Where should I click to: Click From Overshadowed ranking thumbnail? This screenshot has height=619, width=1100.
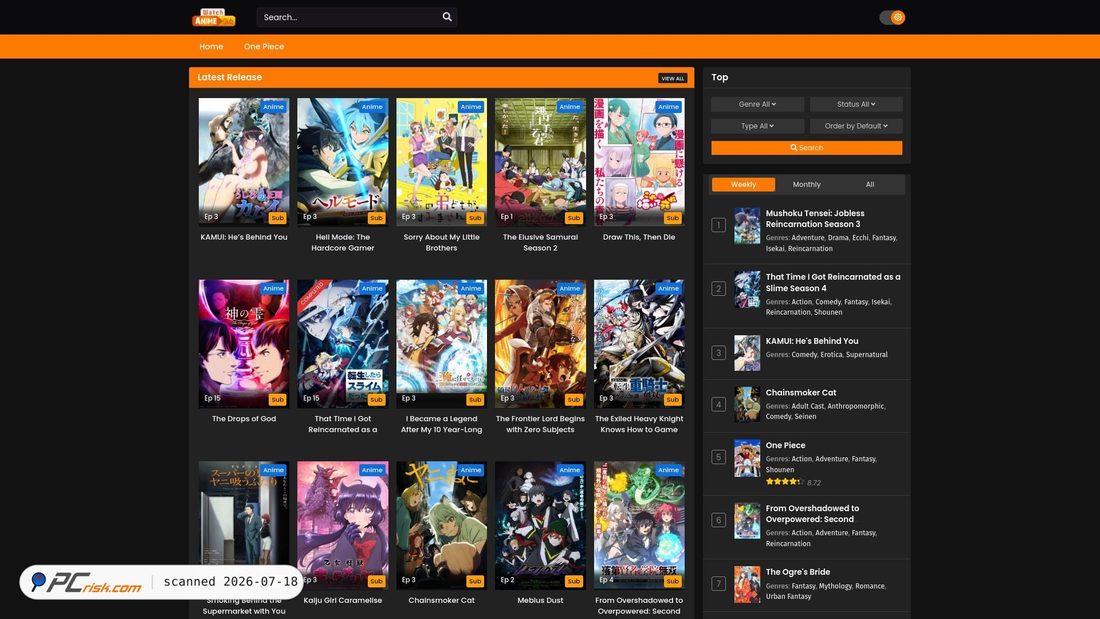coord(747,521)
